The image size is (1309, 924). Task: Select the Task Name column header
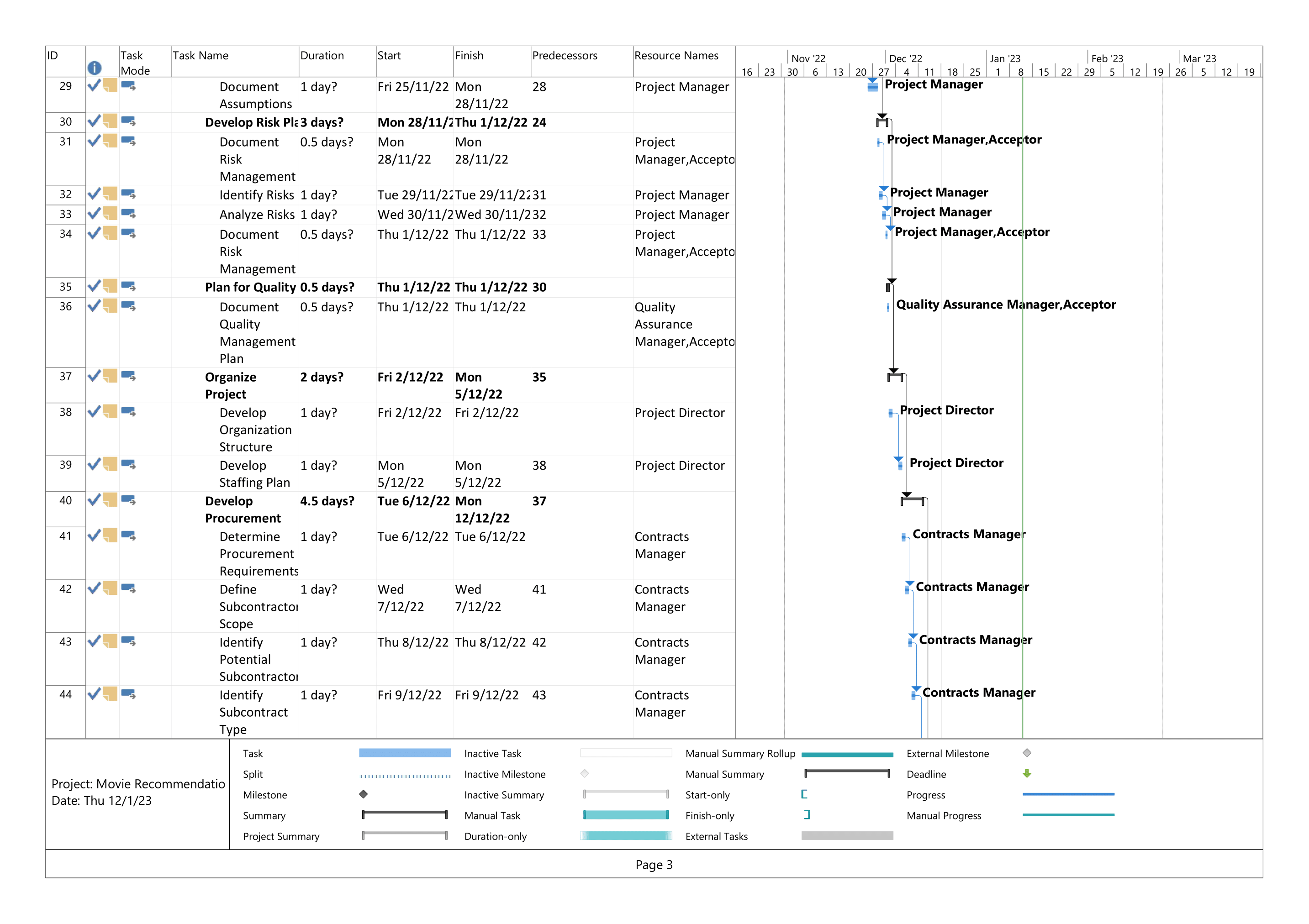(200, 55)
